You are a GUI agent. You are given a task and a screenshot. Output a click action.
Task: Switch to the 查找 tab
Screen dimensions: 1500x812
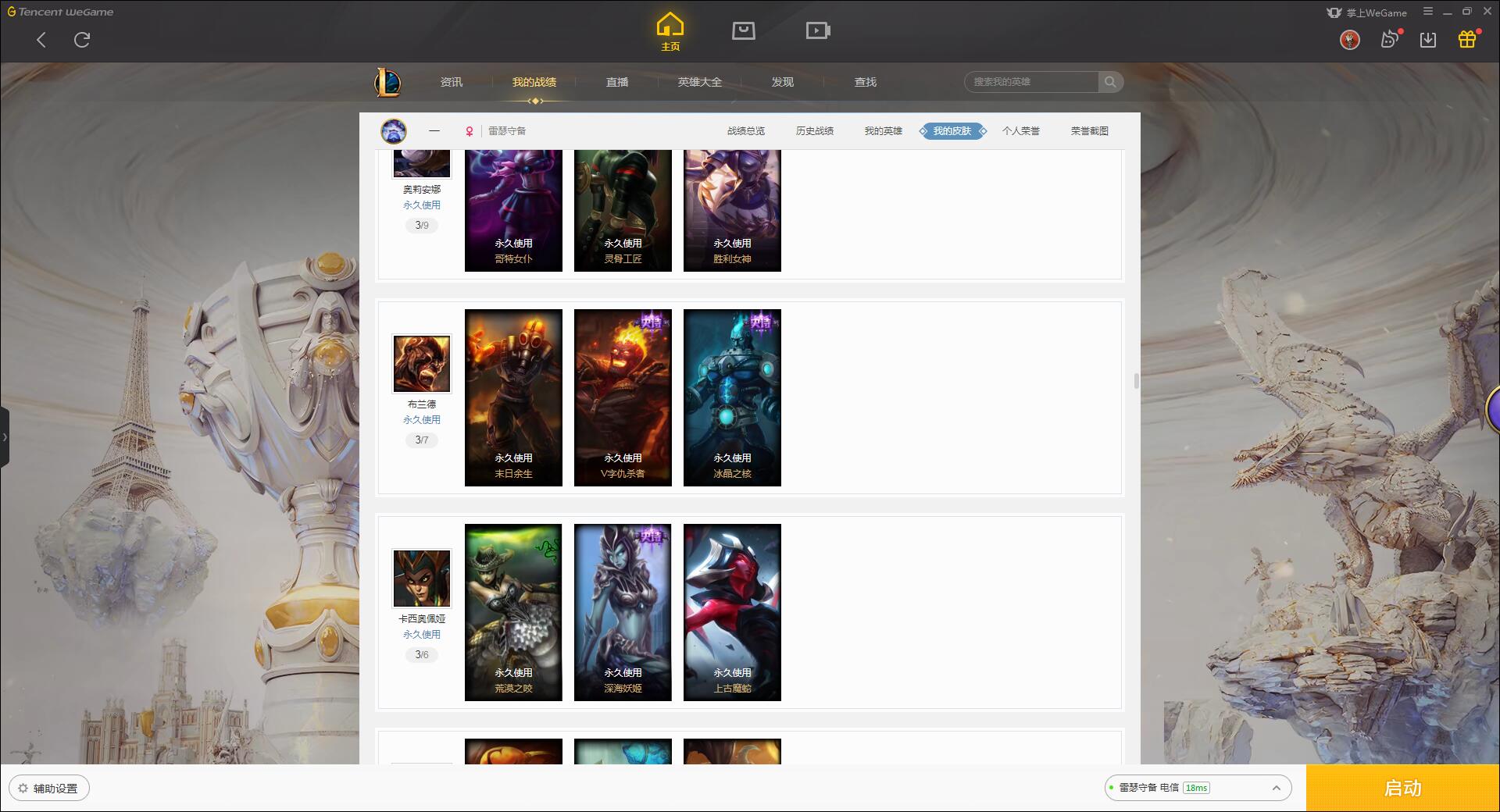pos(866,82)
